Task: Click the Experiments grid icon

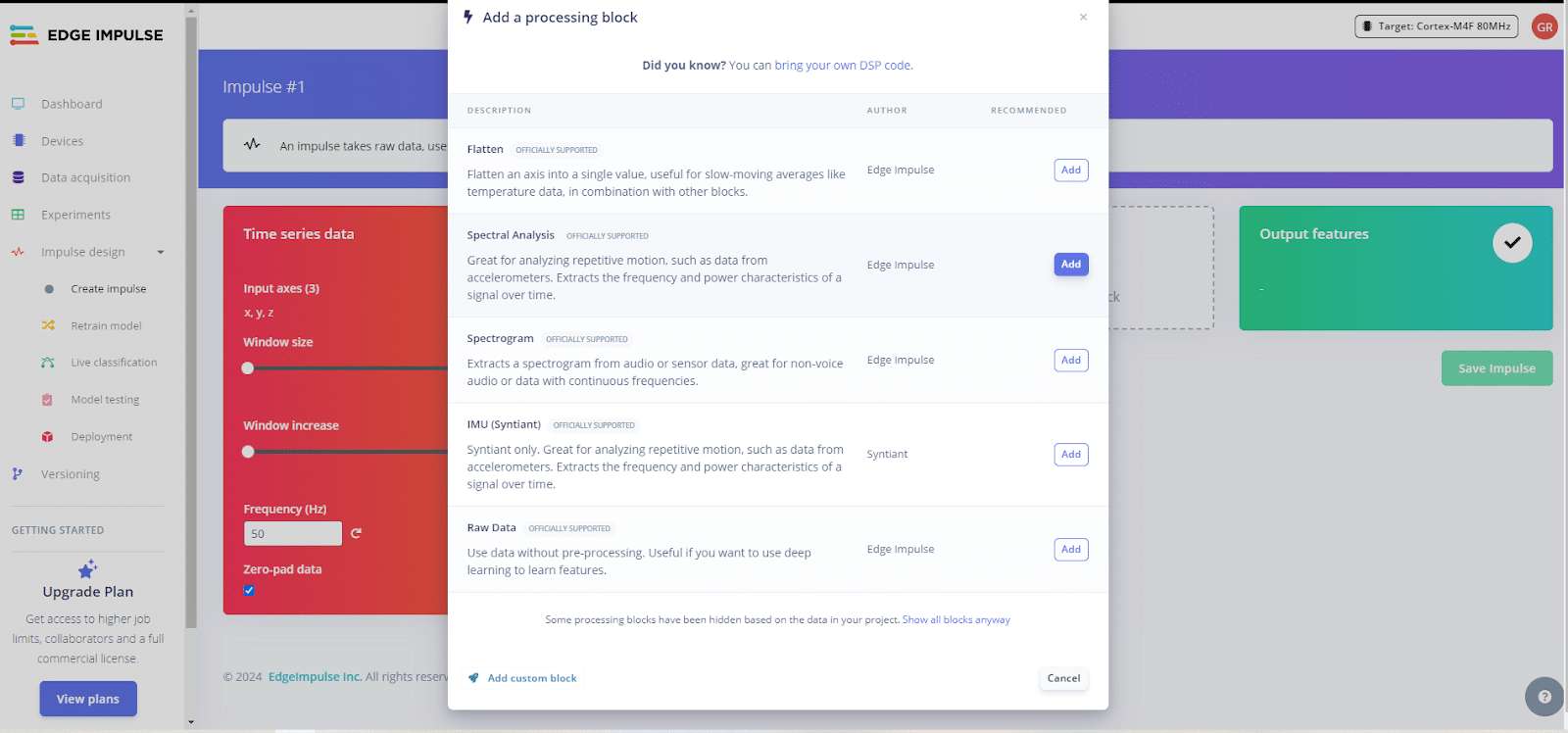Action: [x=18, y=215]
